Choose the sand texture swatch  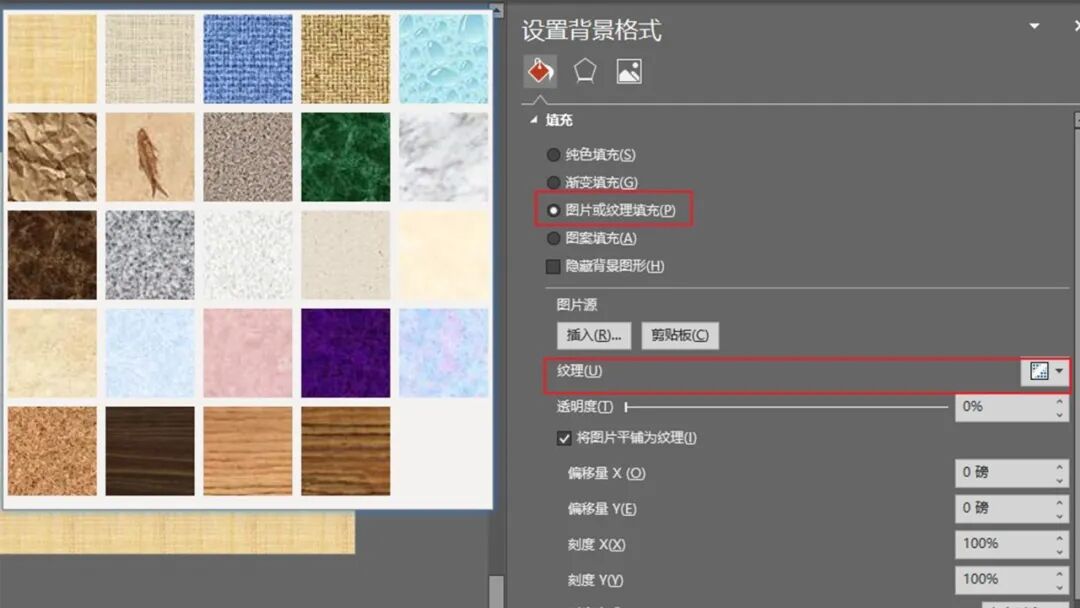click(248, 157)
